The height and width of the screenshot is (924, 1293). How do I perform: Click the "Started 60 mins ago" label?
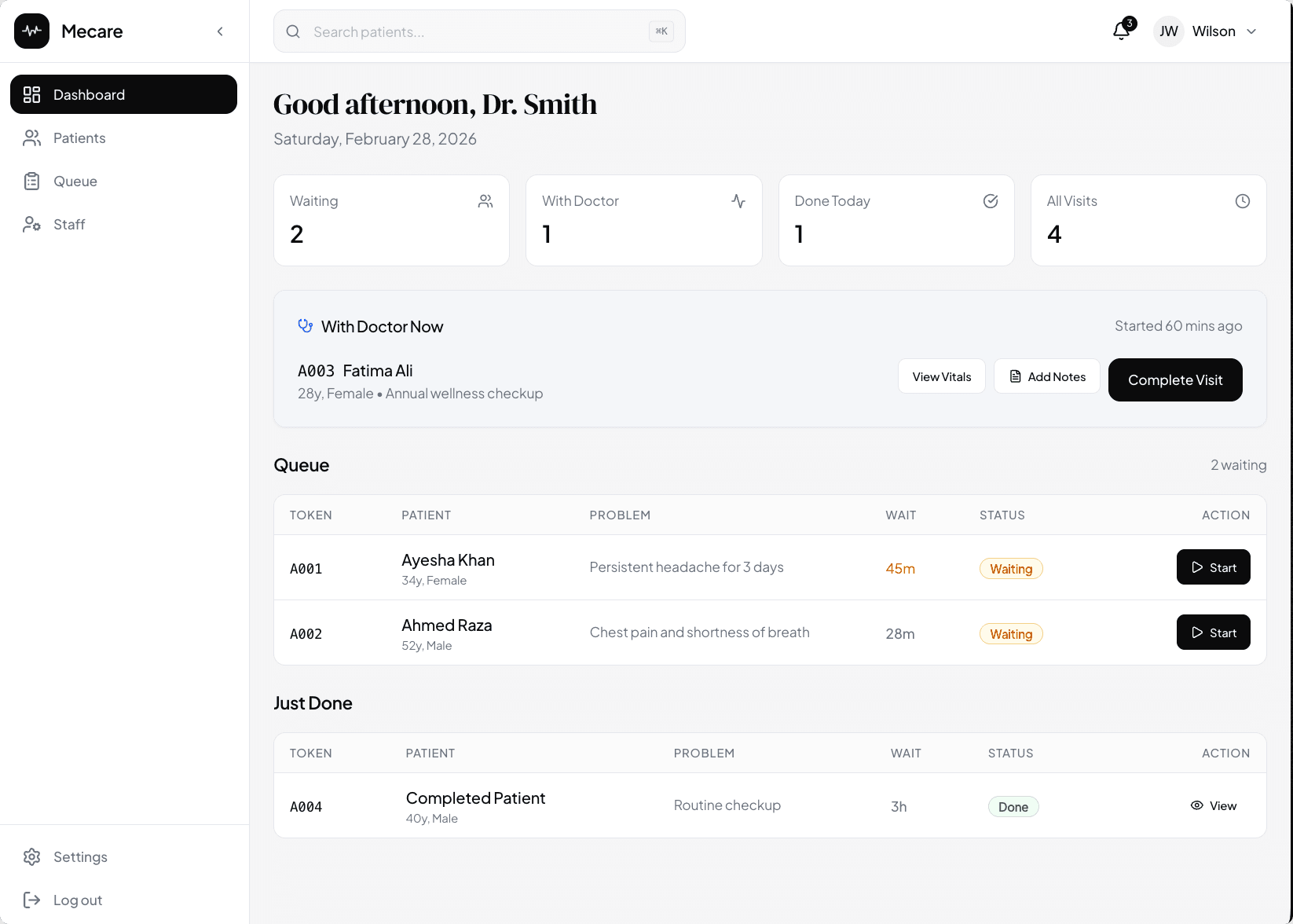click(x=1178, y=326)
